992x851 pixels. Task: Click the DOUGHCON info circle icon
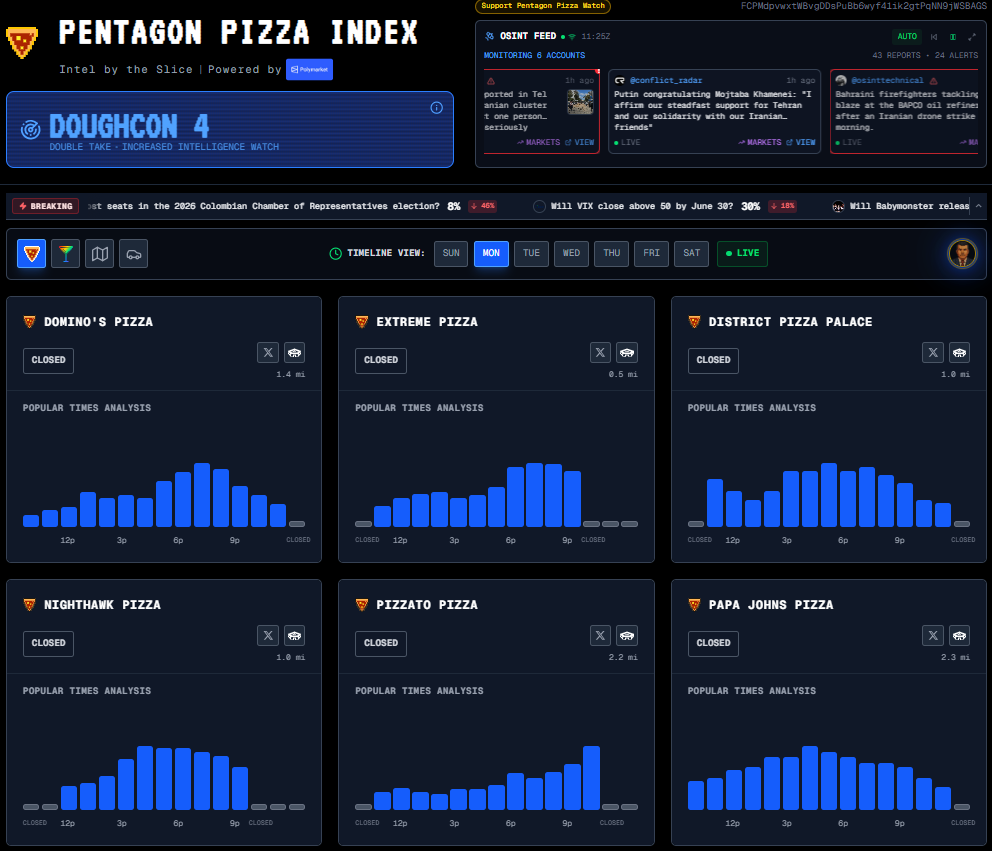[x=437, y=108]
